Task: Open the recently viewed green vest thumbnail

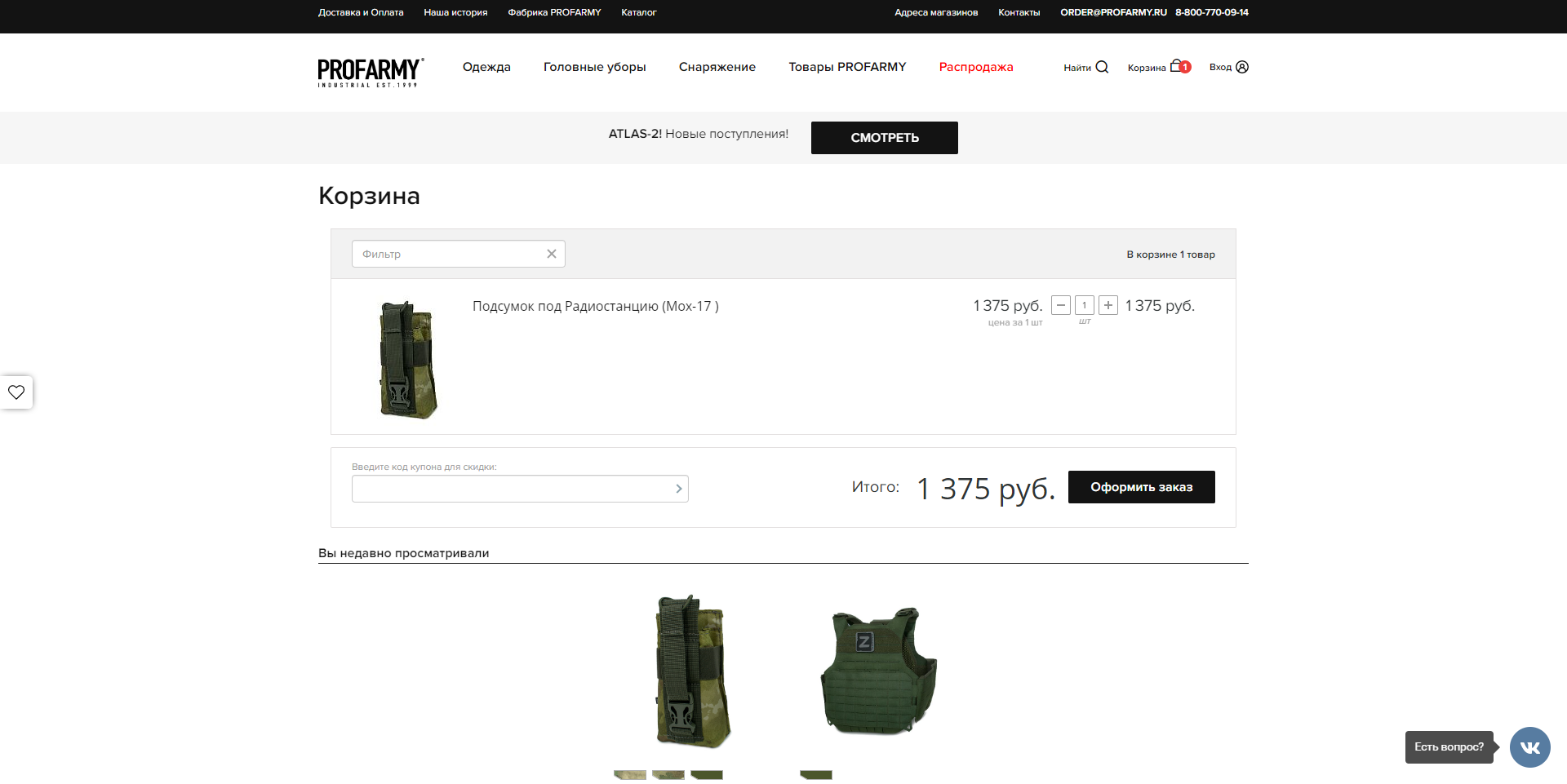Action: coord(878,671)
